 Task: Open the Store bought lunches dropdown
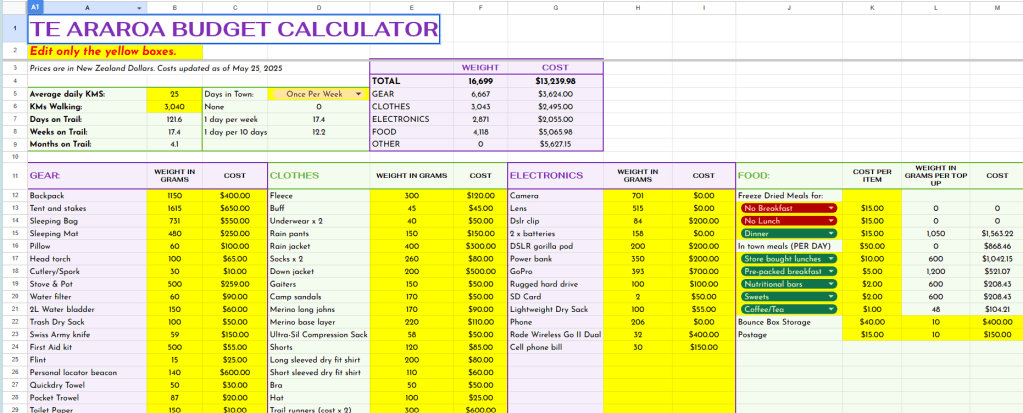point(831,259)
